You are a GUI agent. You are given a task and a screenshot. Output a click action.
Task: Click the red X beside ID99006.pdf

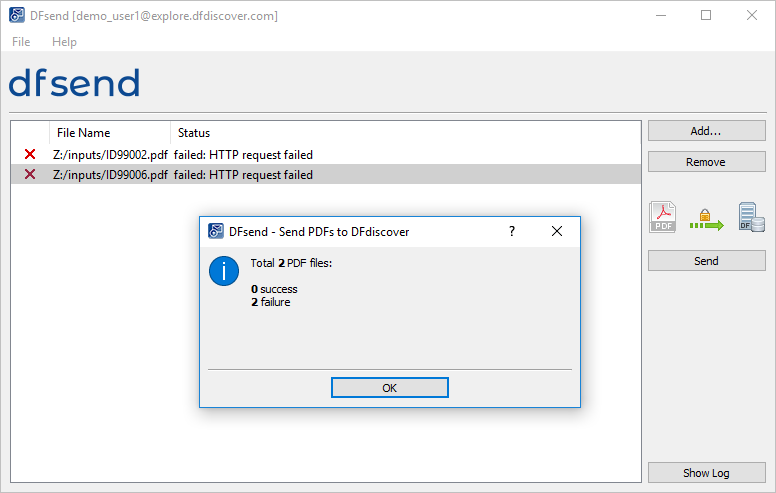30,174
